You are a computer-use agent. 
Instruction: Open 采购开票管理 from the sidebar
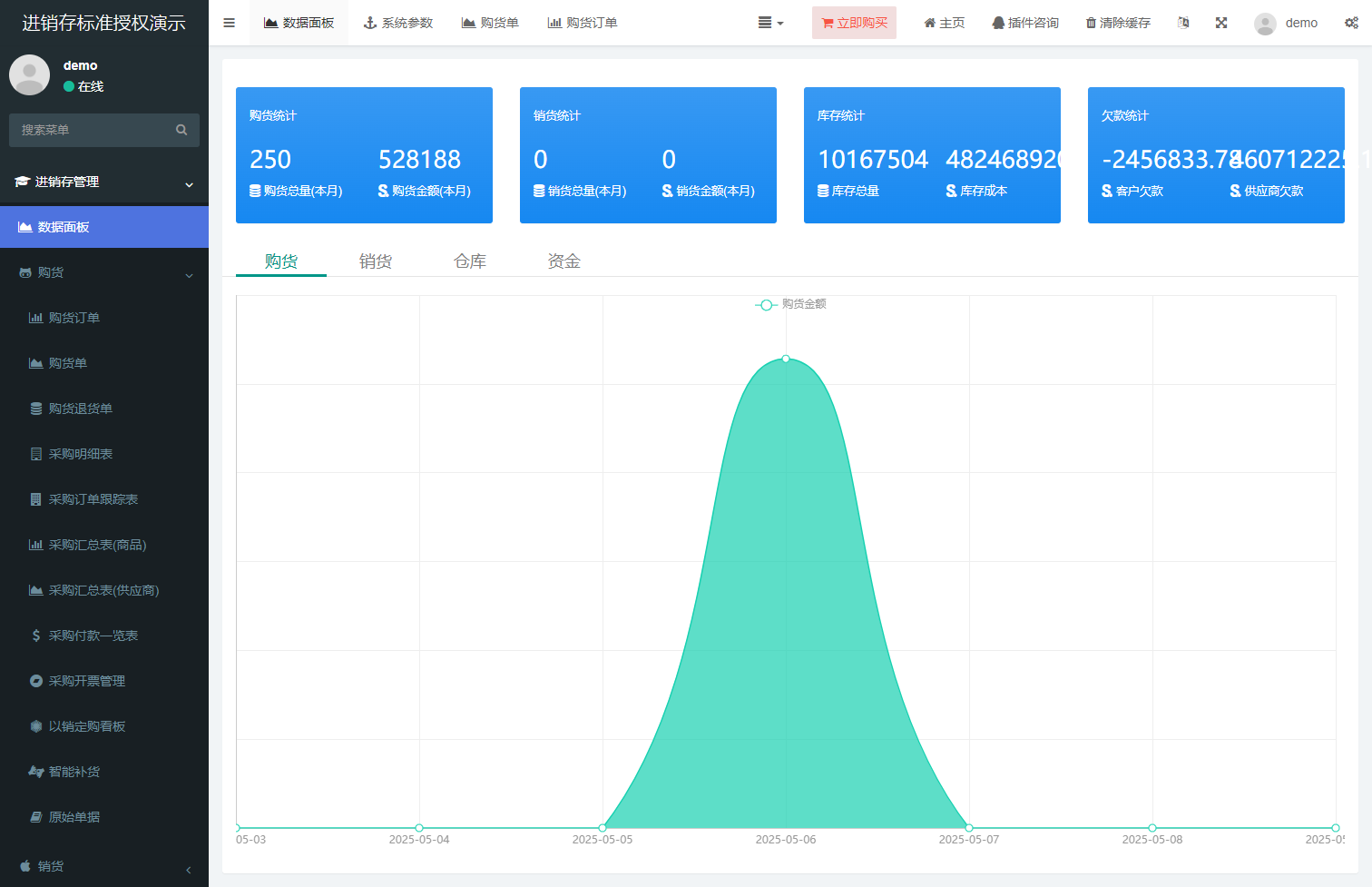[x=86, y=681]
